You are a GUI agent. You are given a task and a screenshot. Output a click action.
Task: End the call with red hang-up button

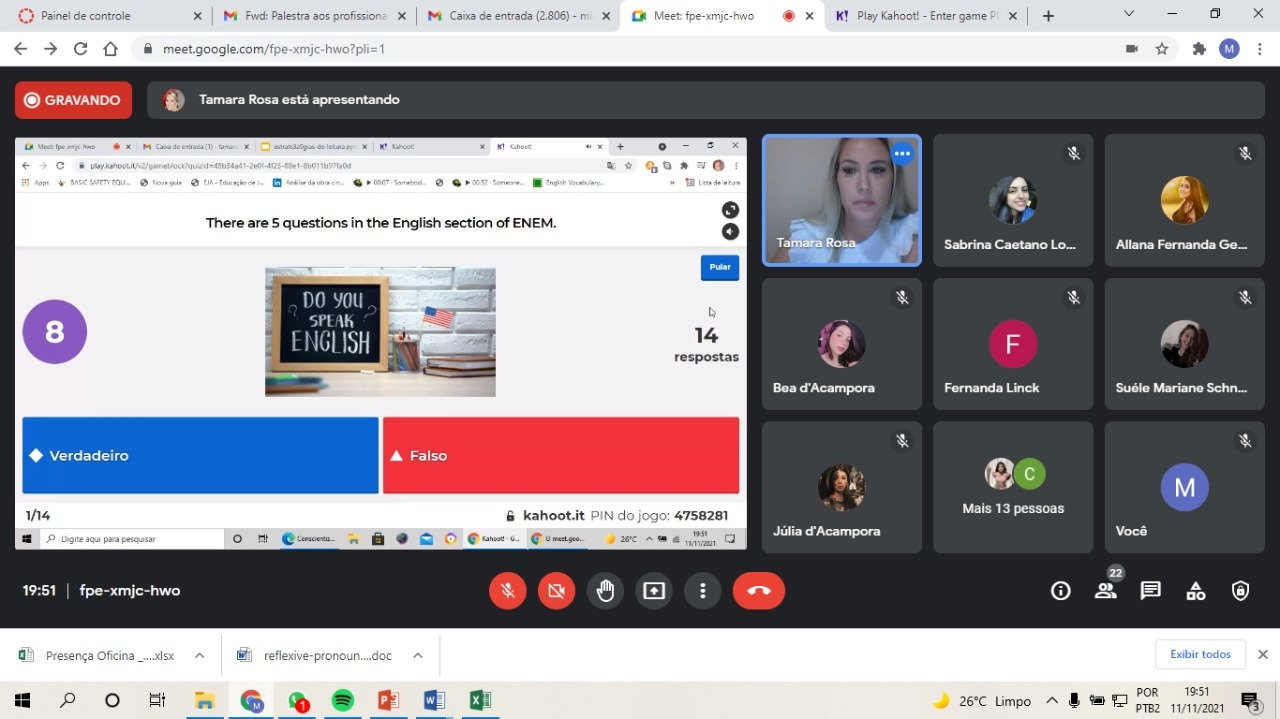758,591
